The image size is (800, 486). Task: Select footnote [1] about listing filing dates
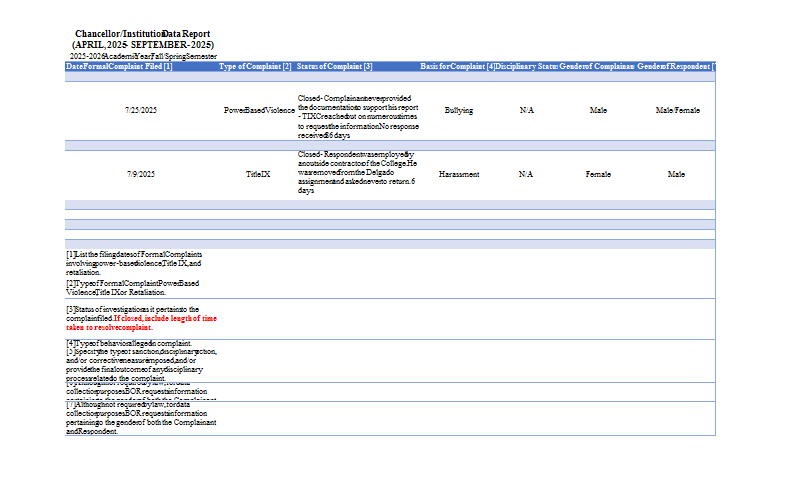(133, 263)
